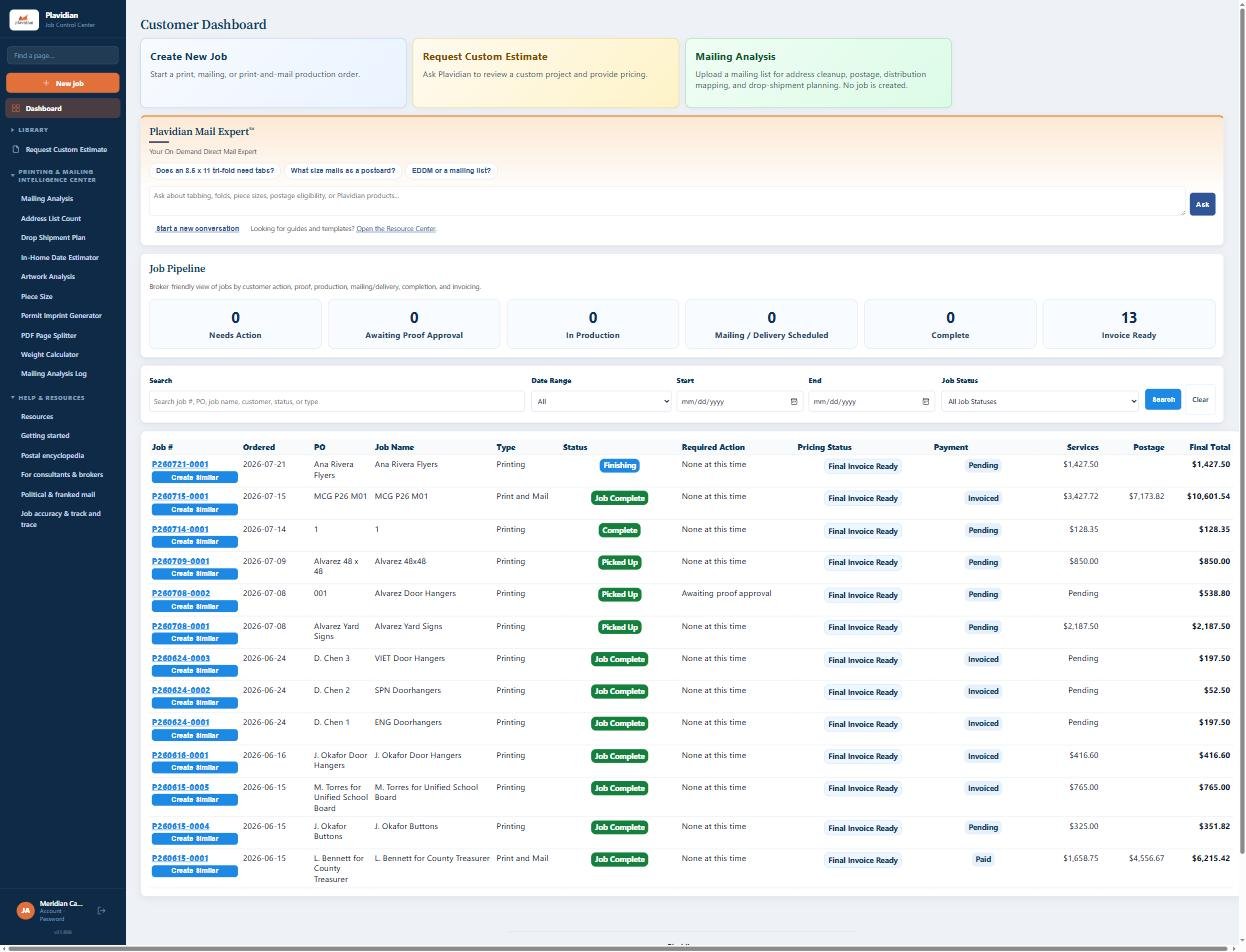
Task: Open the Create New Job card
Action: coord(273,73)
